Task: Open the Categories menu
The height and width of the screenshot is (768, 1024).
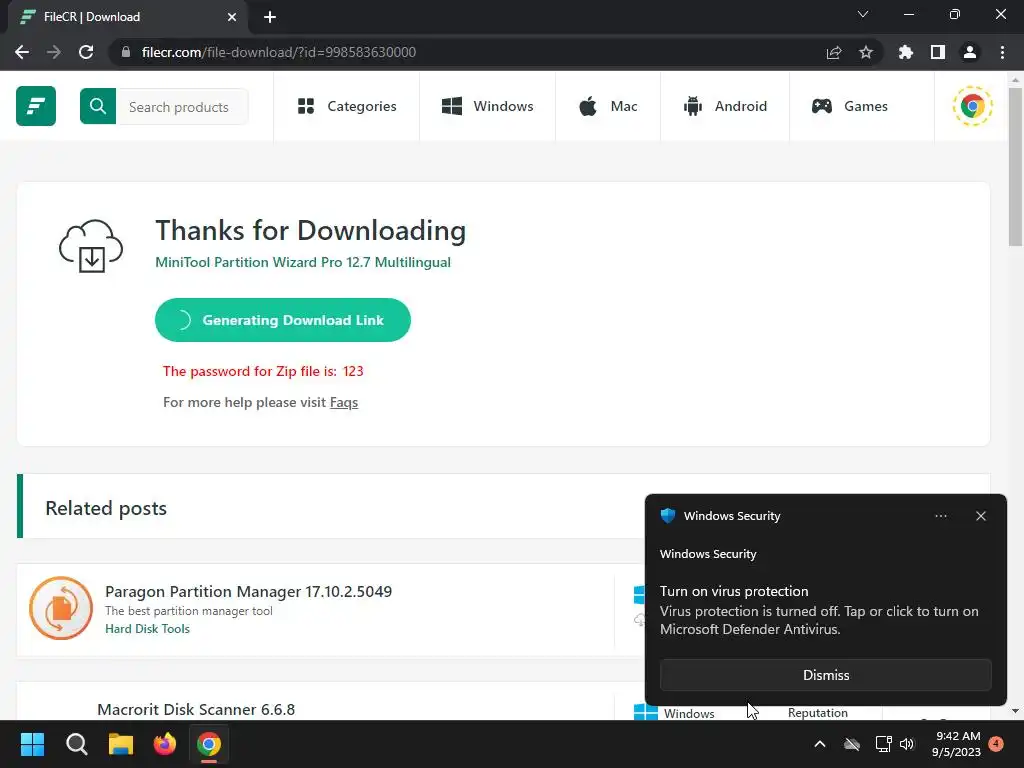Action: (347, 106)
